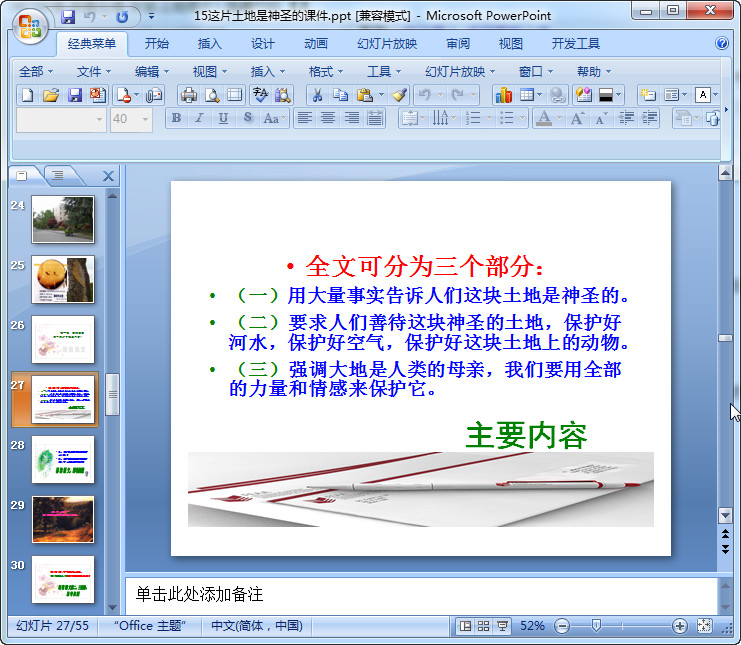
Task: Go to the previous slide button
Action: pyautogui.click(x=725, y=533)
